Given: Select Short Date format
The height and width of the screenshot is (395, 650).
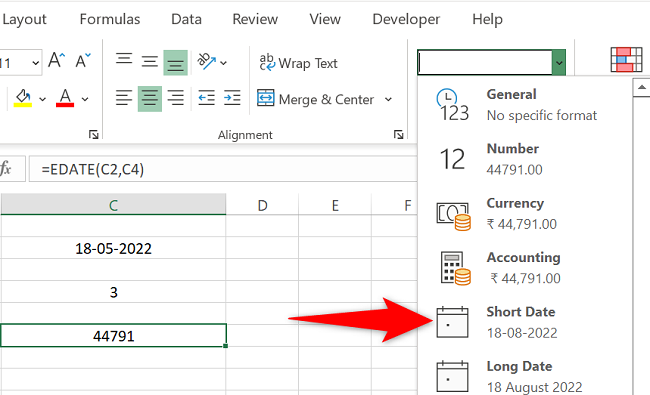Looking at the screenshot, I should pos(525,322).
